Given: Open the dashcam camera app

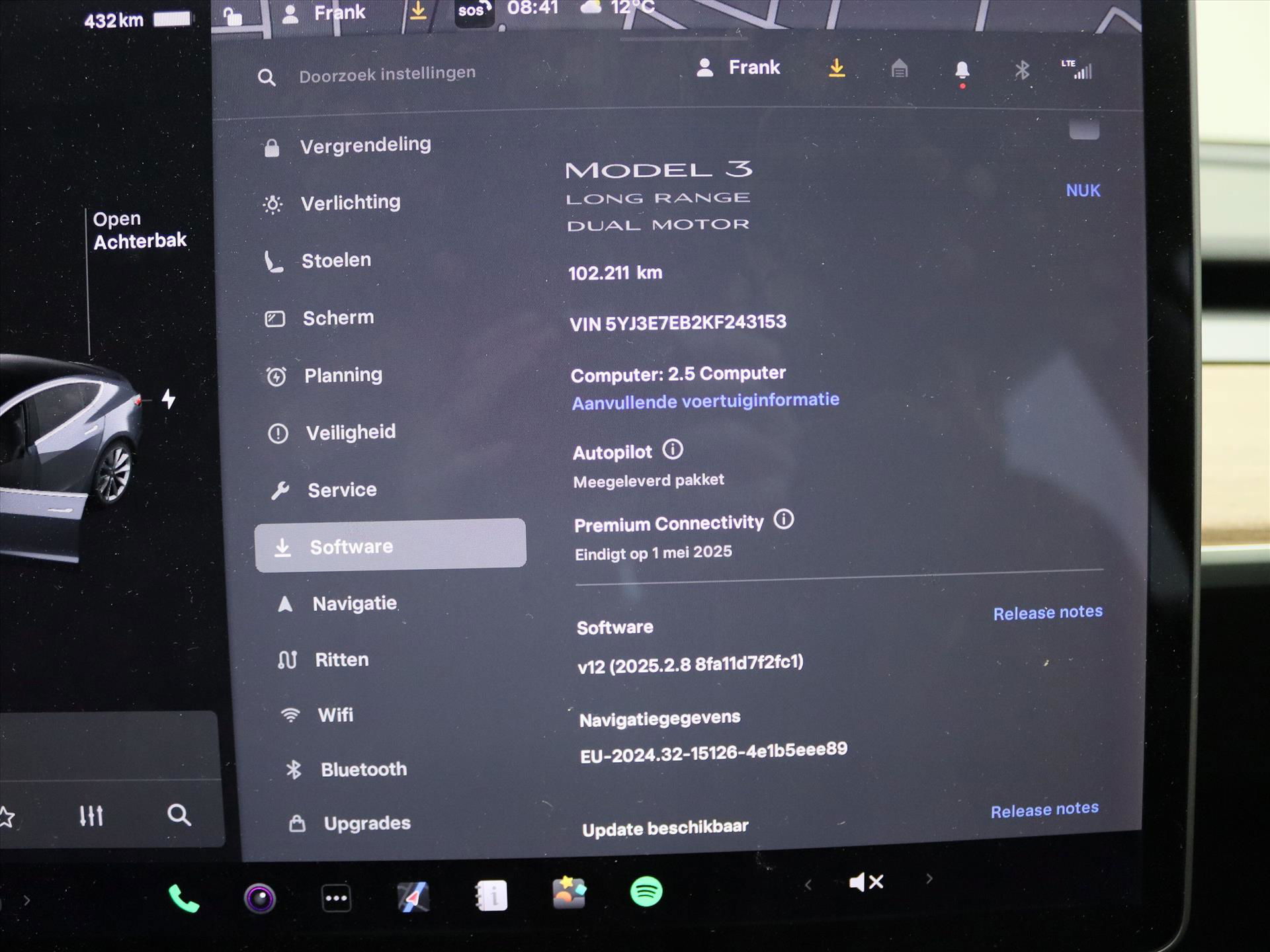Looking at the screenshot, I should click(260, 898).
